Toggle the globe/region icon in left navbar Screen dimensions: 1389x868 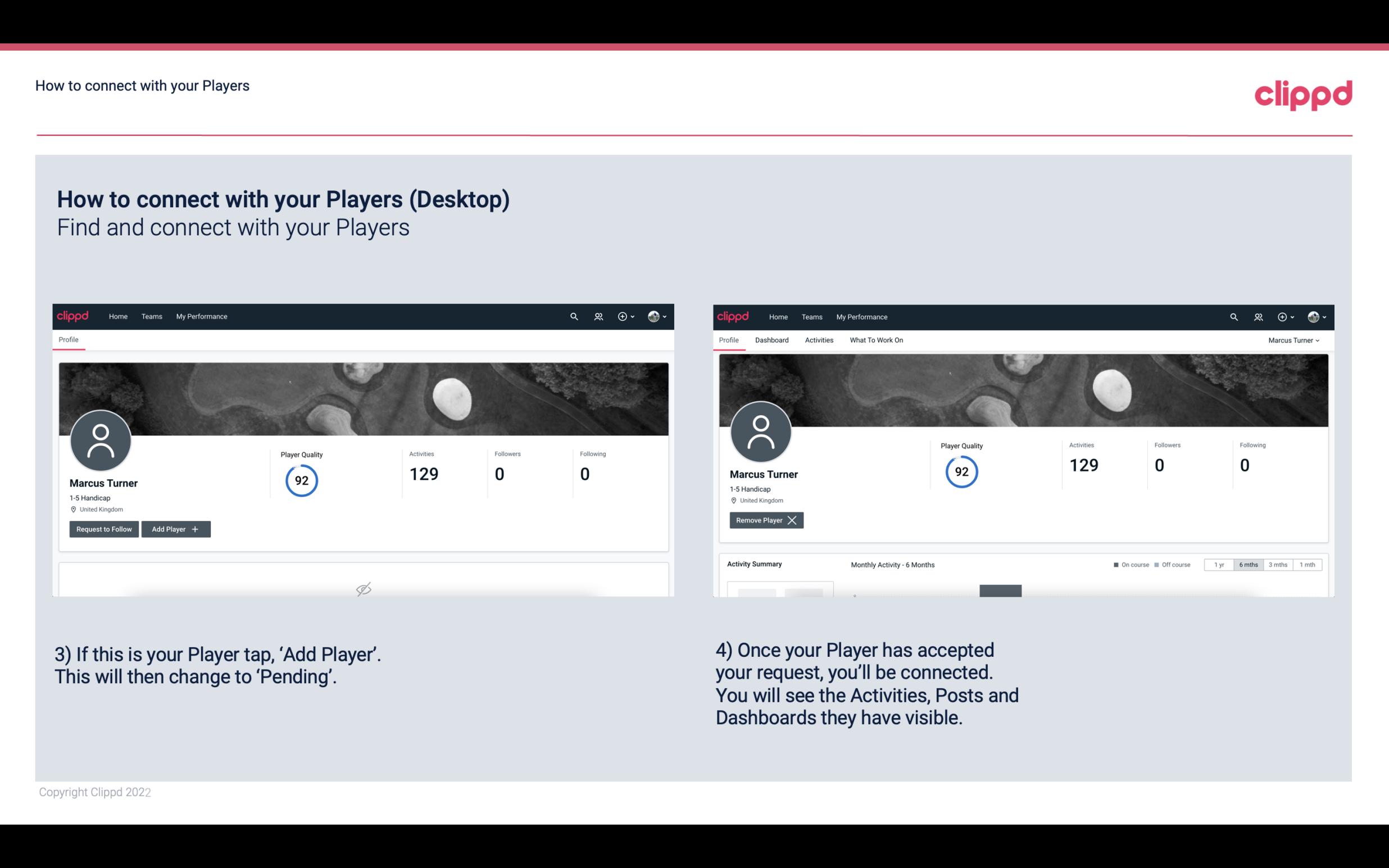(x=655, y=316)
